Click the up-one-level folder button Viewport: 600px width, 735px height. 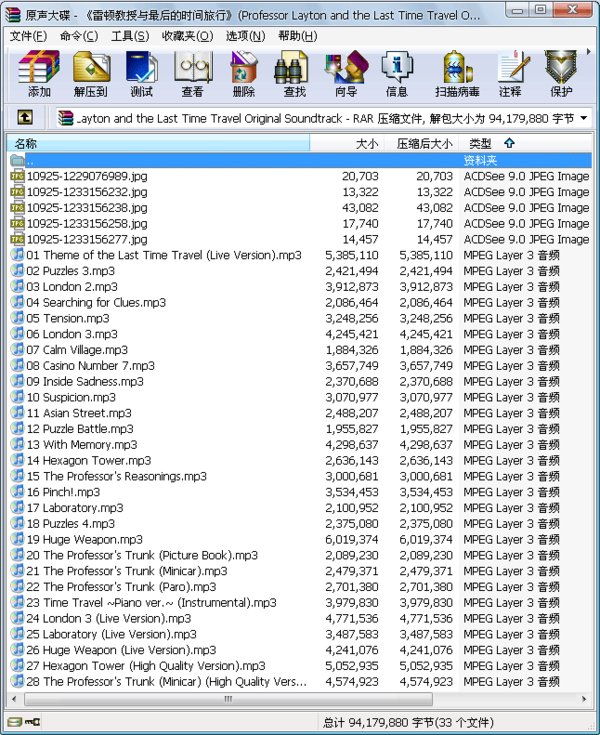pyautogui.click(x=25, y=117)
